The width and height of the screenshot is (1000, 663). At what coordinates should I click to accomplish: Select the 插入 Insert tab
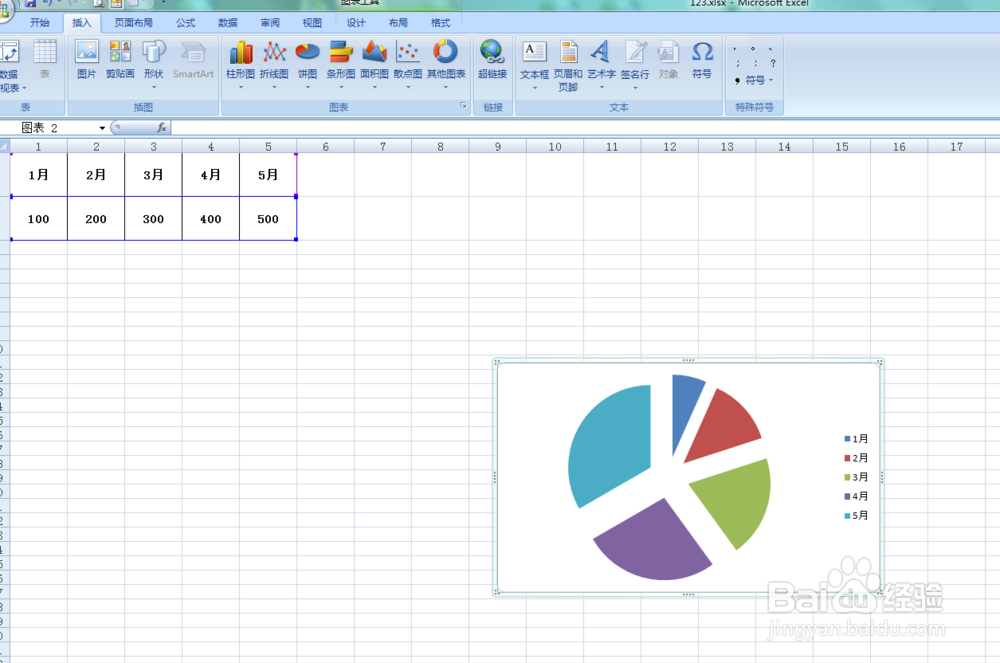[82, 23]
